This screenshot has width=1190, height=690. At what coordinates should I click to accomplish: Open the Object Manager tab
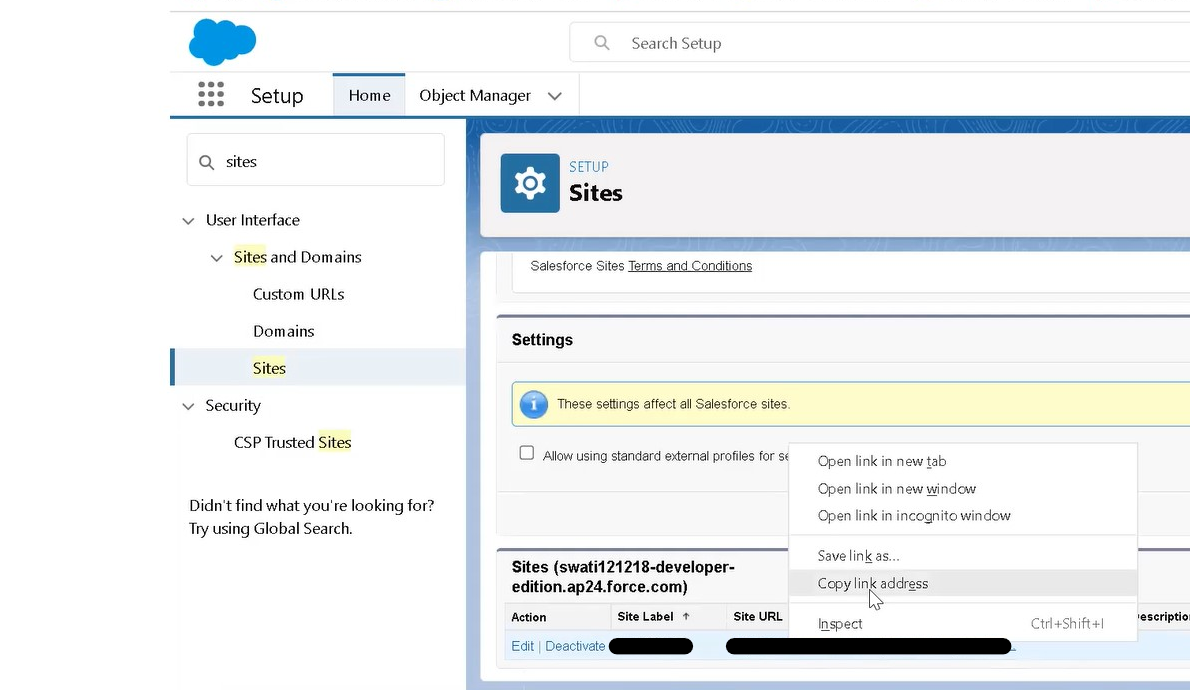click(475, 96)
